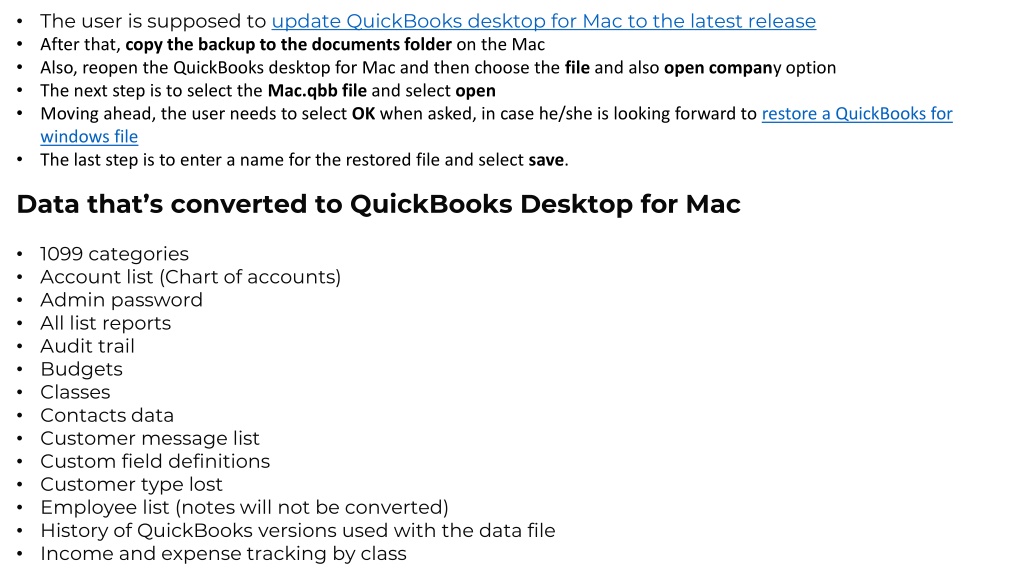This screenshot has width=1024, height=576.
Task: Select the '1099 categories' list item
Action: tap(114, 253)
